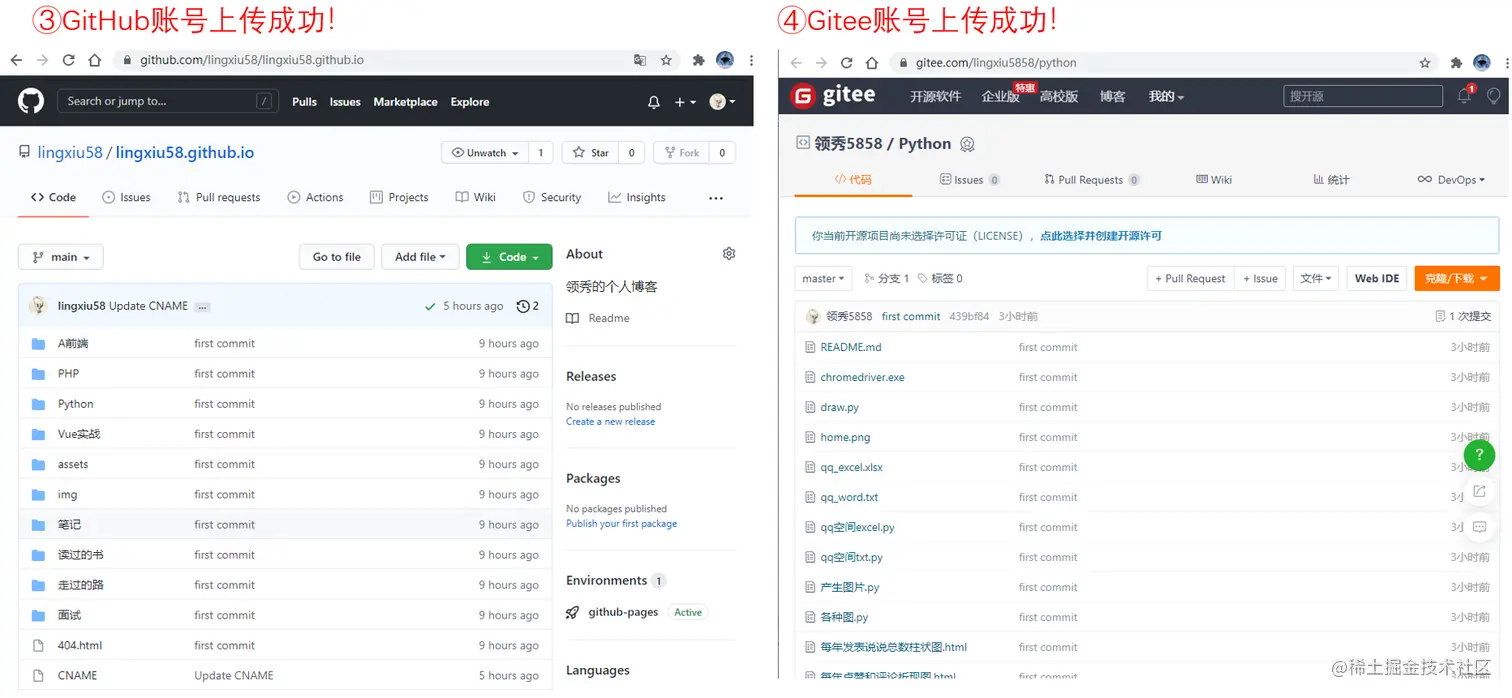Click Create a new release link

click(610, 422)
